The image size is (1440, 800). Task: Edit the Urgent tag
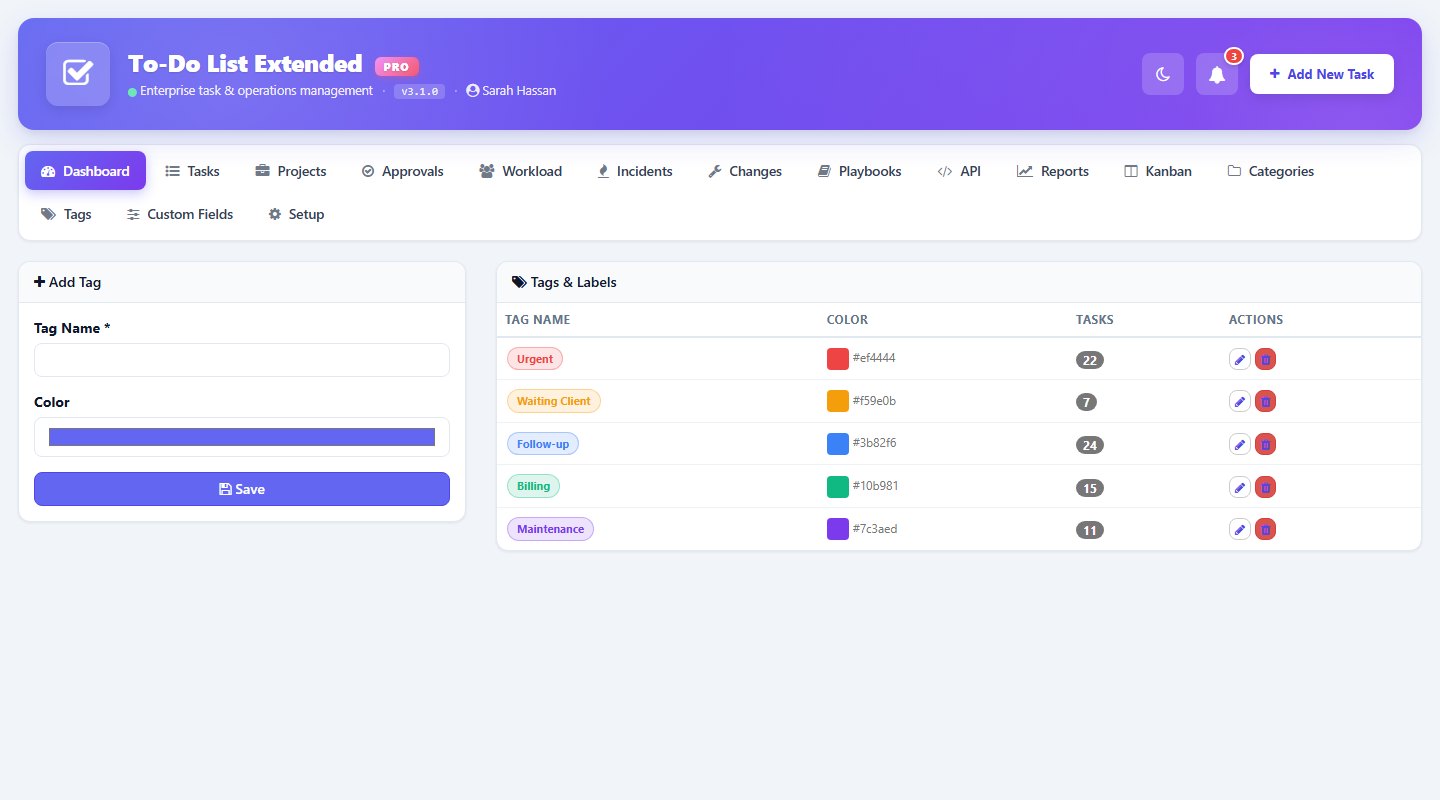[1240, 359]
